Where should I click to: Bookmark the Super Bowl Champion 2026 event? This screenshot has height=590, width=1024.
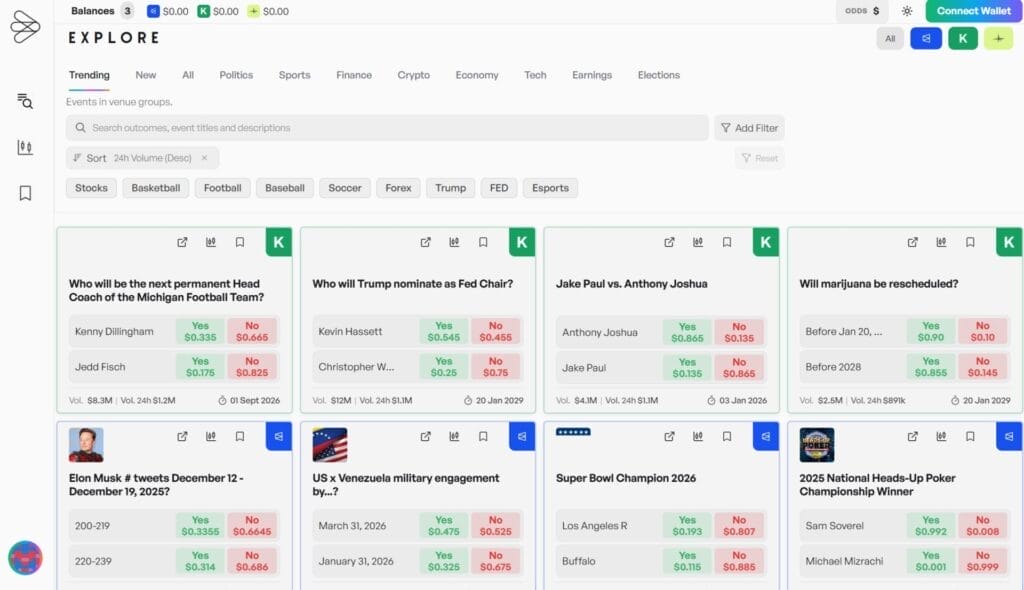point(727,437)
